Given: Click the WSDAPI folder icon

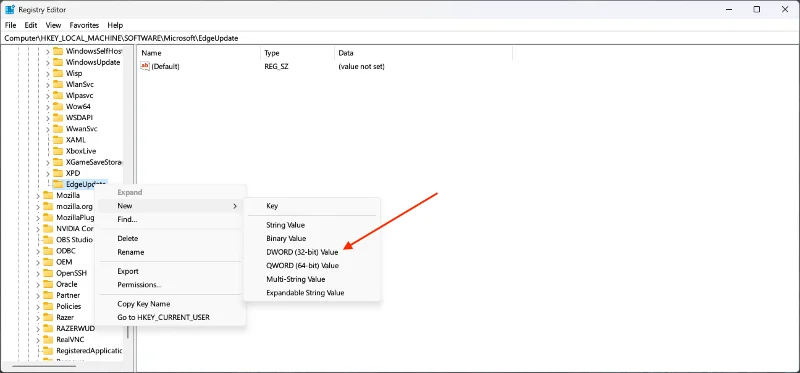Looking at the screenshot, I should [58, 117].
